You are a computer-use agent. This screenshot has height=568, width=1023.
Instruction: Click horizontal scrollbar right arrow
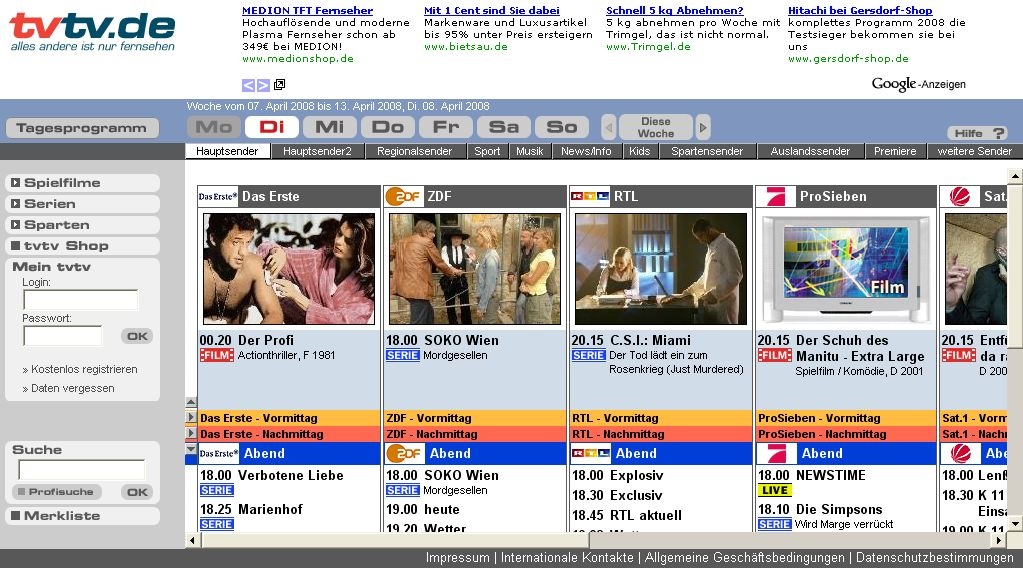tap(999, 540)
